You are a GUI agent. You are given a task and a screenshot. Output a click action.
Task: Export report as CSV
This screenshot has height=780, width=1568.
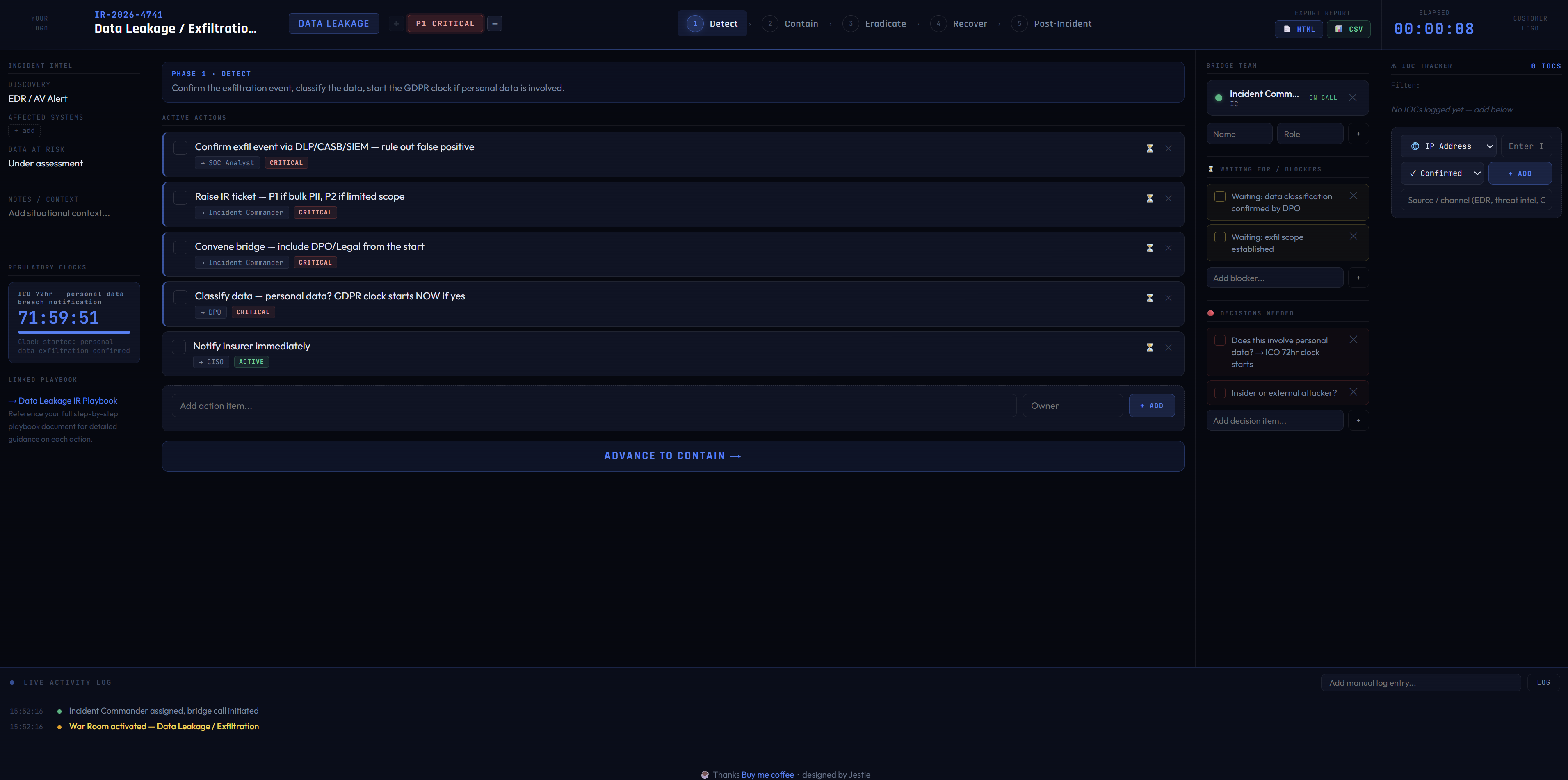coord(1348,29)
